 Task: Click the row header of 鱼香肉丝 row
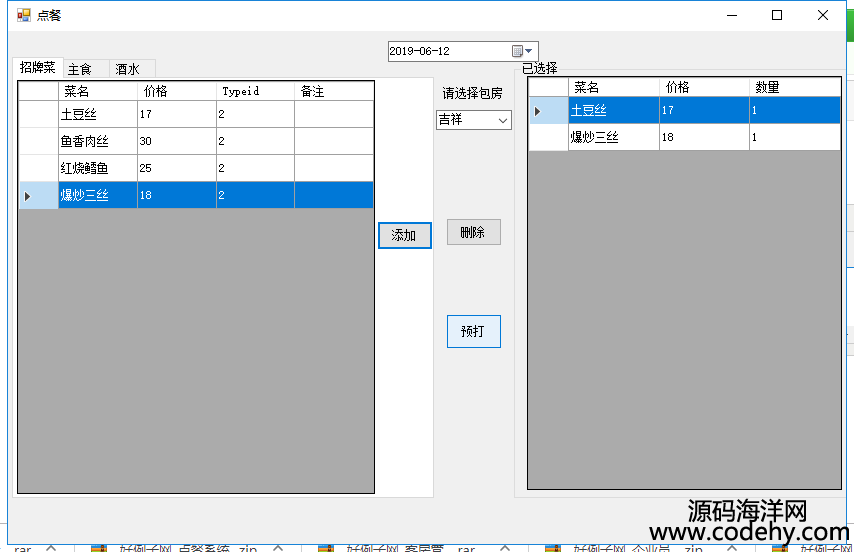[38, 141]
